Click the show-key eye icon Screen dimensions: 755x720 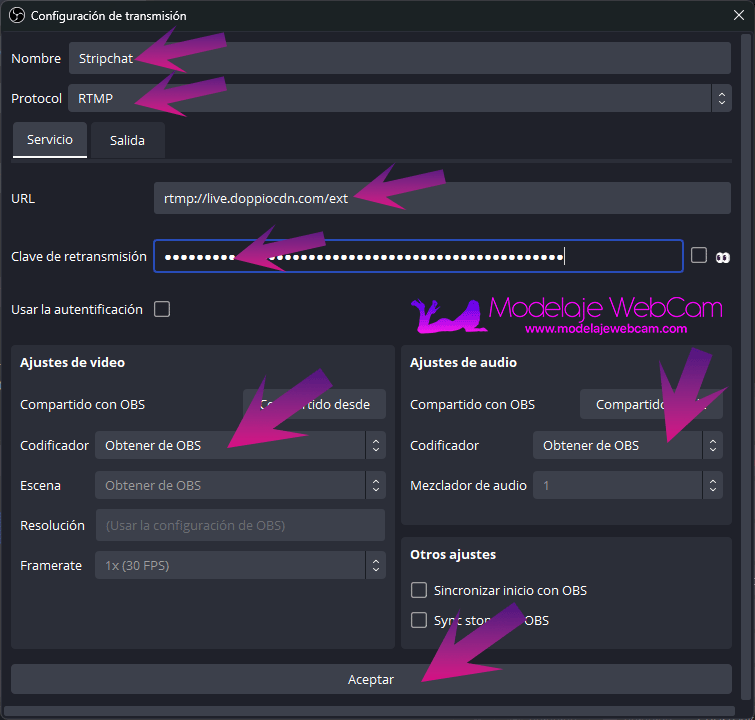(x=723, y=258)
